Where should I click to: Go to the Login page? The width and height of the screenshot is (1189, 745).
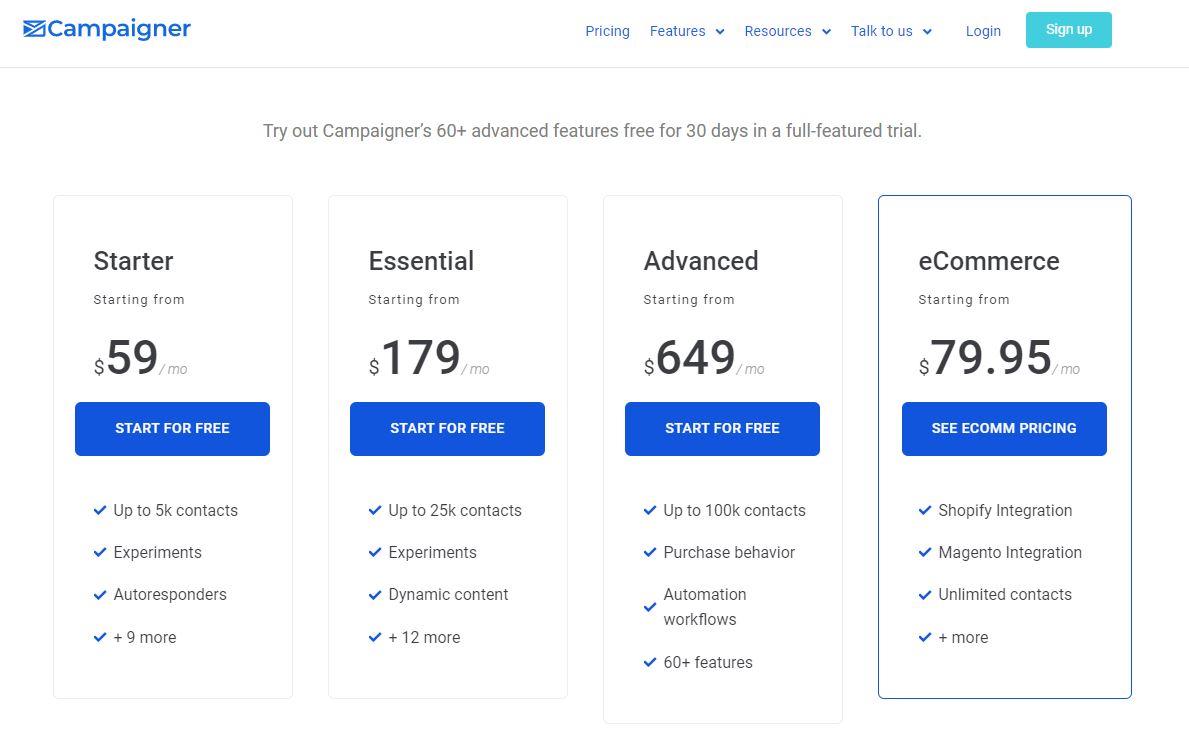tap(983, 31)
